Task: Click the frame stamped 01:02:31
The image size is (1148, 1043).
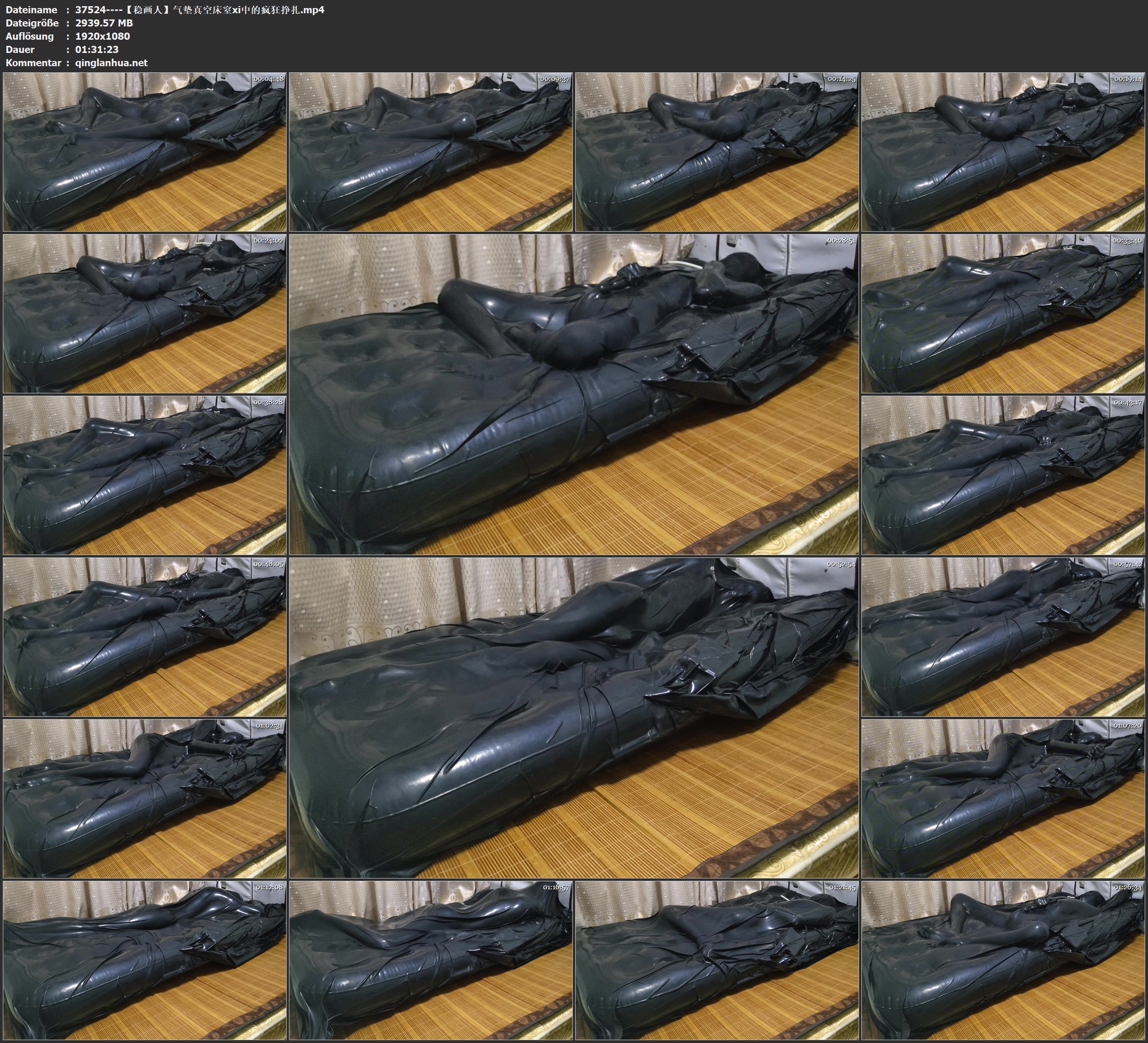Action: point(145,798)
